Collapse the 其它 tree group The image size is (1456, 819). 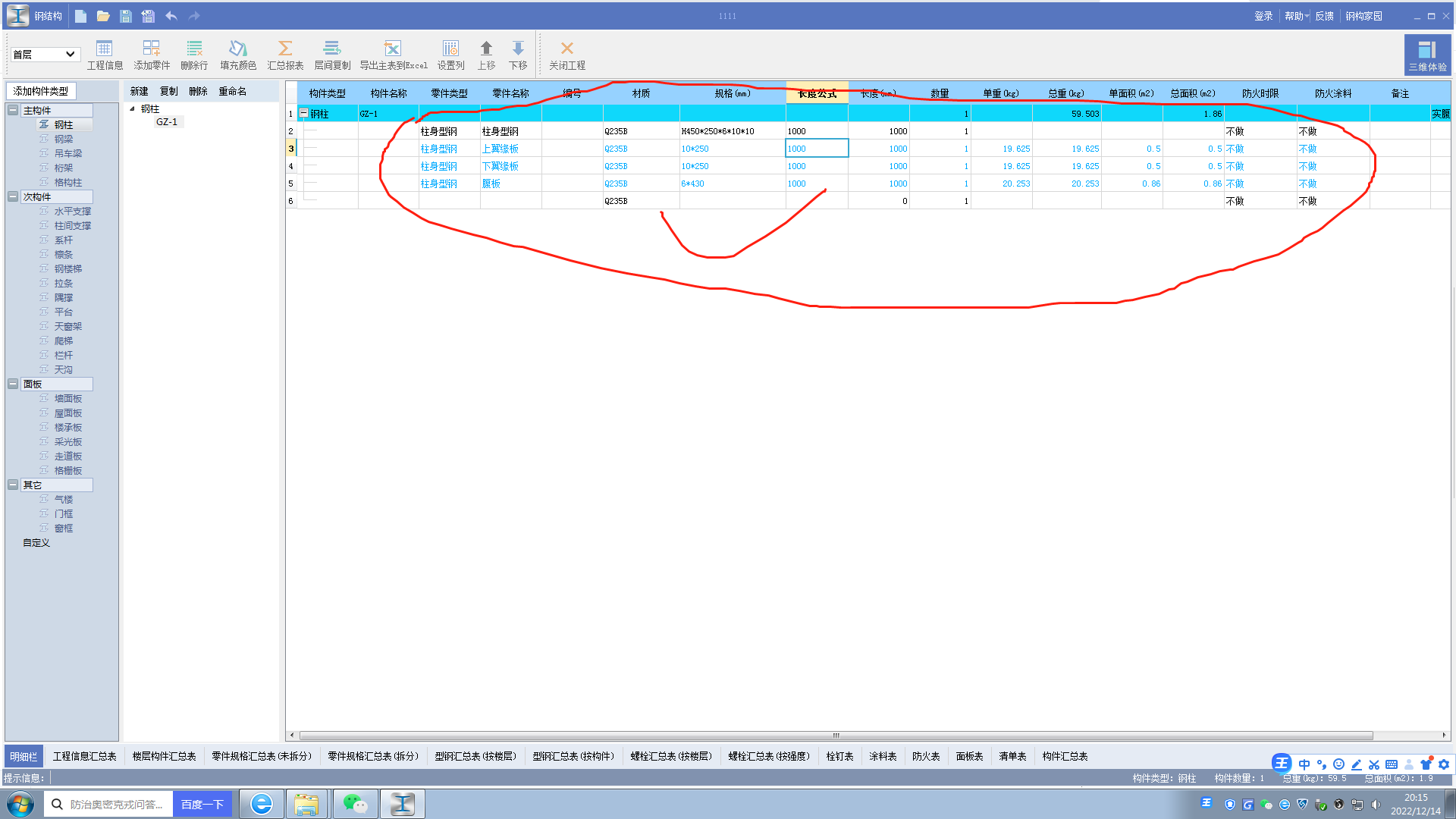click(x=13, y=485)
